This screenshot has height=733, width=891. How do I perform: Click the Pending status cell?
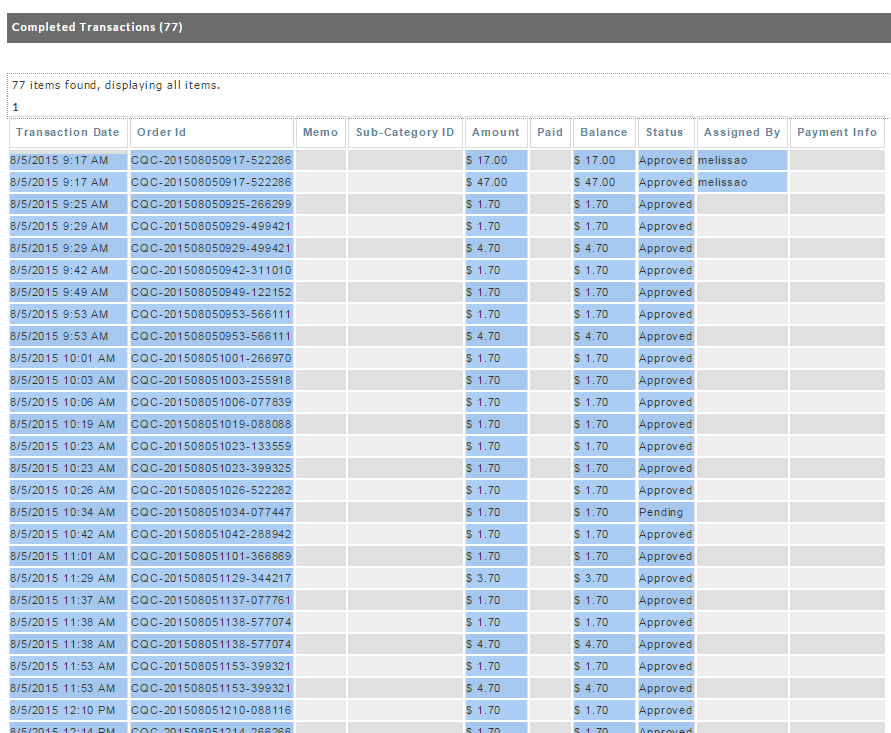666,512
